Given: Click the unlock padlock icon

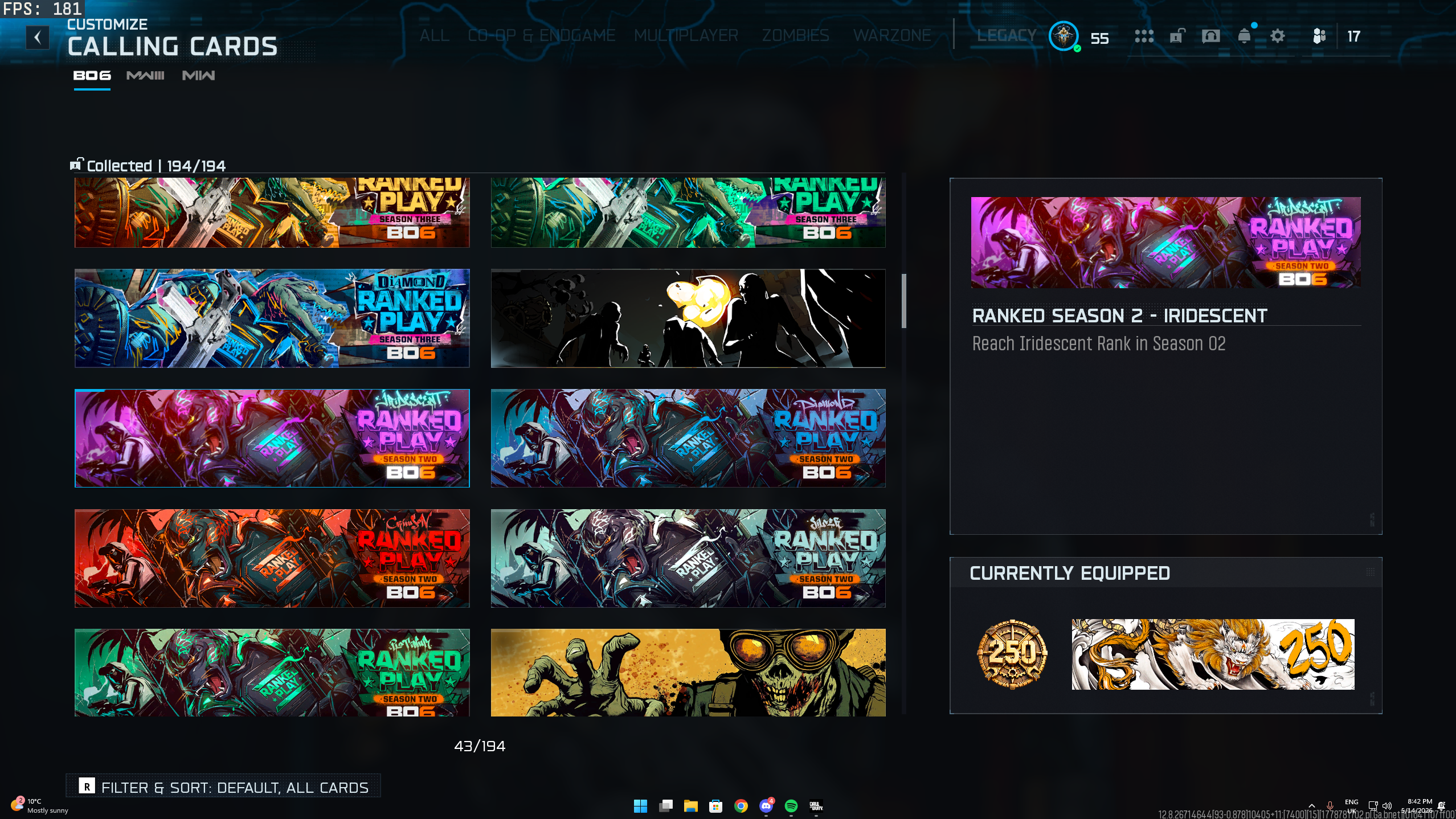Looking at the screenshot, I should pyautogui.click(x=1177, y=36).
